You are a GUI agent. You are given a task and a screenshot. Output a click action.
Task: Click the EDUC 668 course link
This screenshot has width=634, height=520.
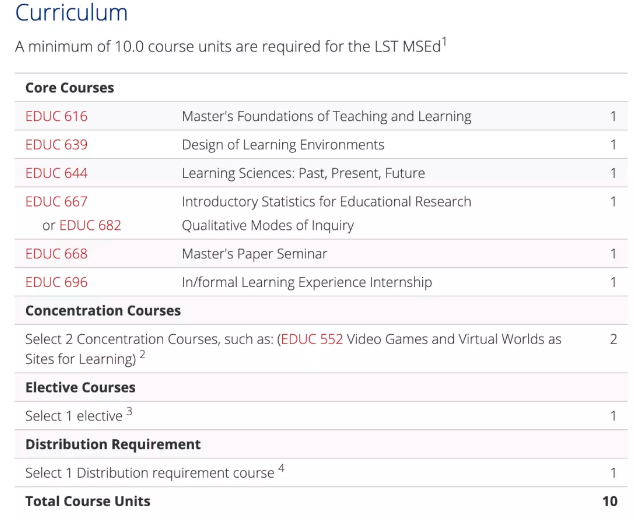pos(56,254)
